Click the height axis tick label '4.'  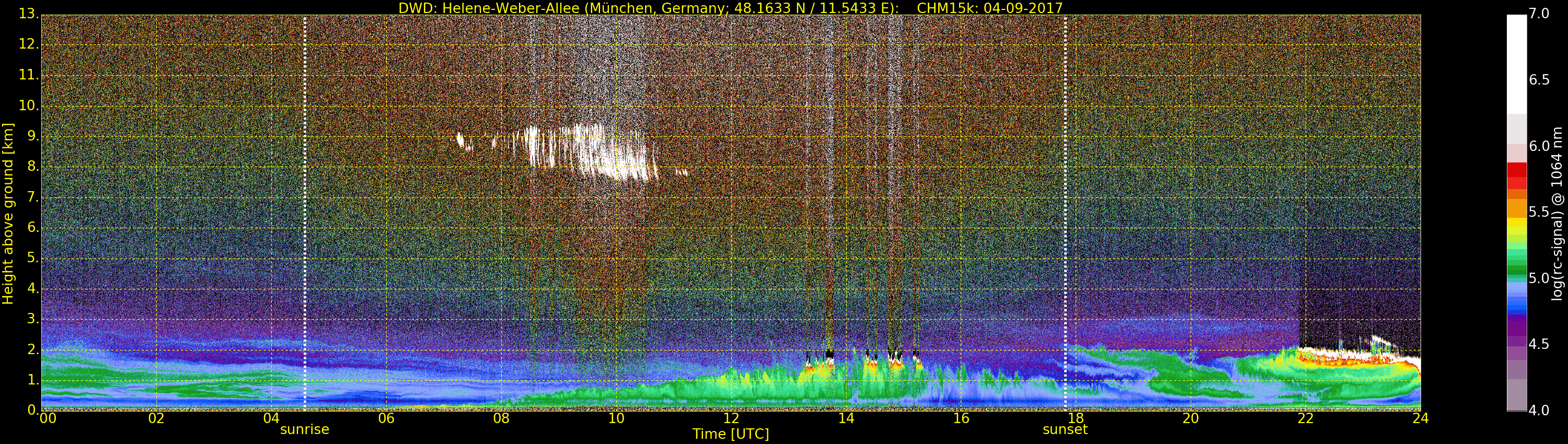click(x=33, y=288)
